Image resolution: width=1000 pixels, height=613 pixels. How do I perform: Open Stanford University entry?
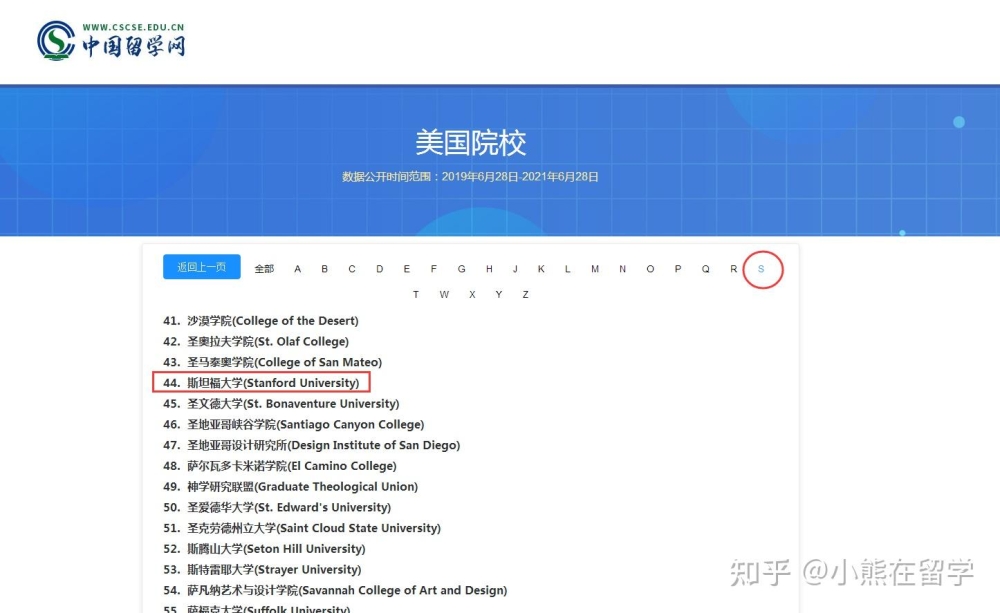pos(261,383)
